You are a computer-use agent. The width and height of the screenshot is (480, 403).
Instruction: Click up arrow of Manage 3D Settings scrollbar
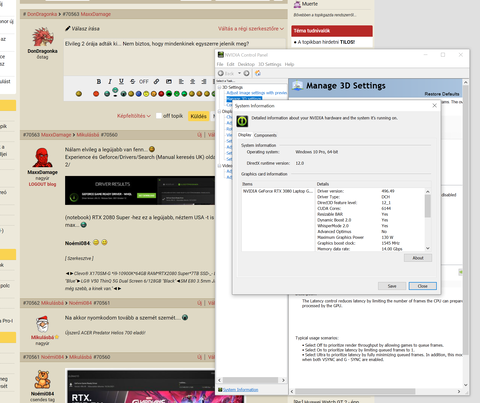466,82
